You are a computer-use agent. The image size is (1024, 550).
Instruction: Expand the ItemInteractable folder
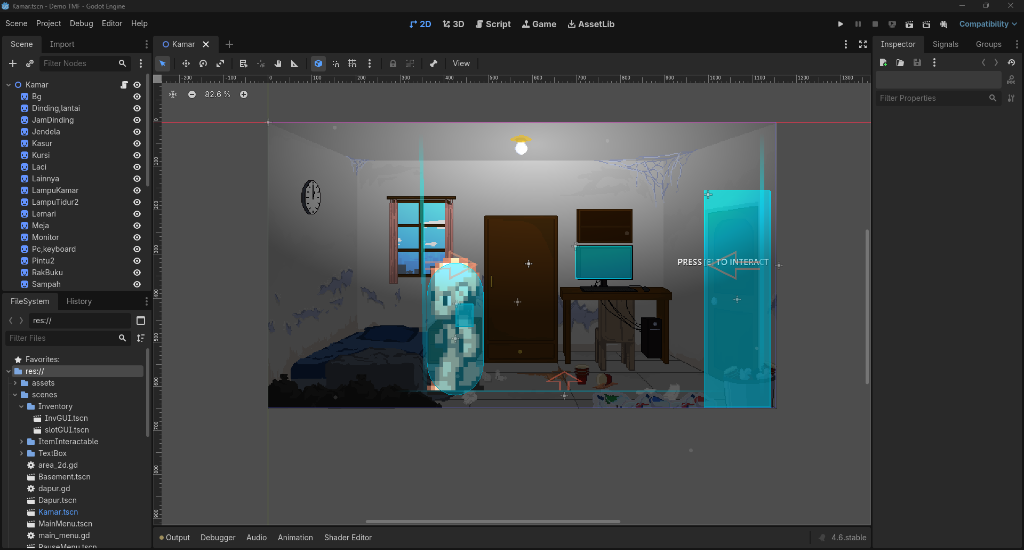point(22,442)
